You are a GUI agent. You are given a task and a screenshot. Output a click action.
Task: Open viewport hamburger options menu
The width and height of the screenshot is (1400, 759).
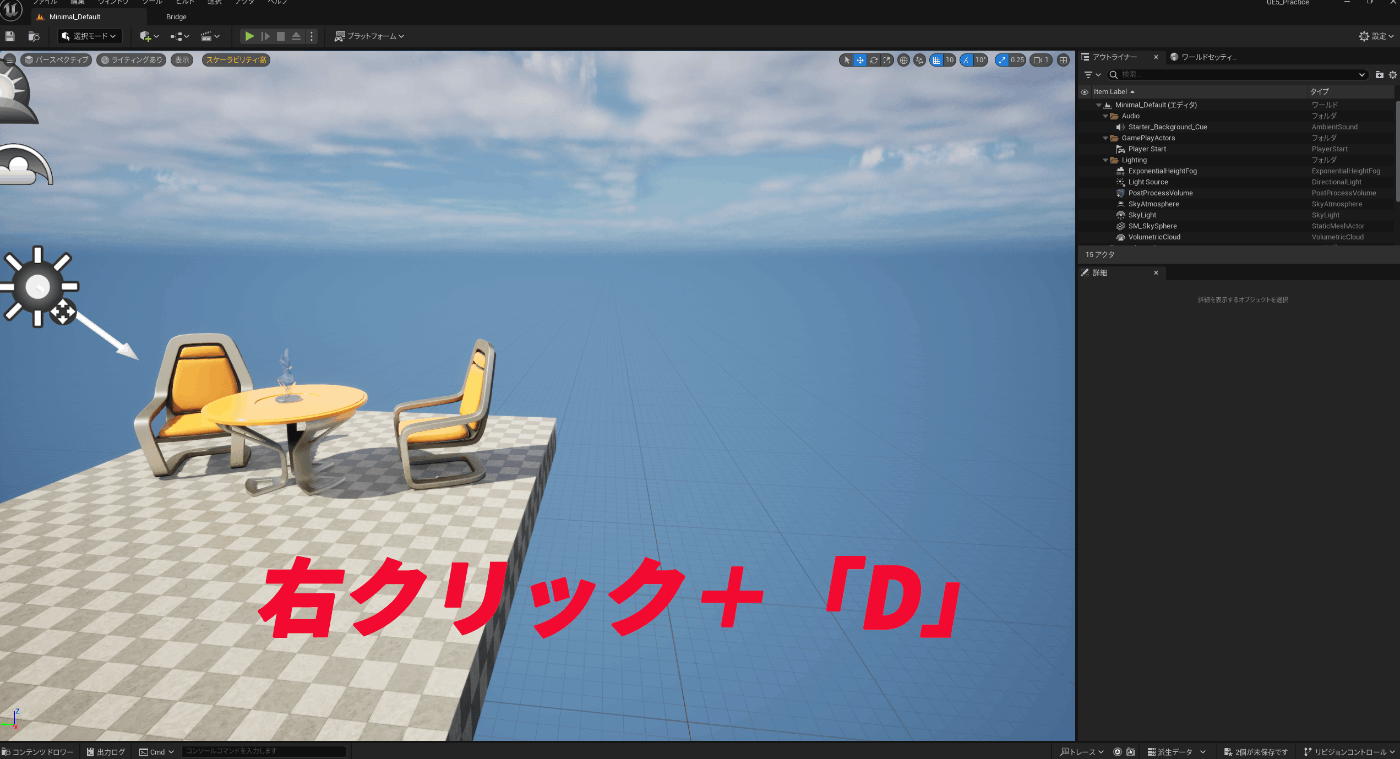click(x=10, y=60)
